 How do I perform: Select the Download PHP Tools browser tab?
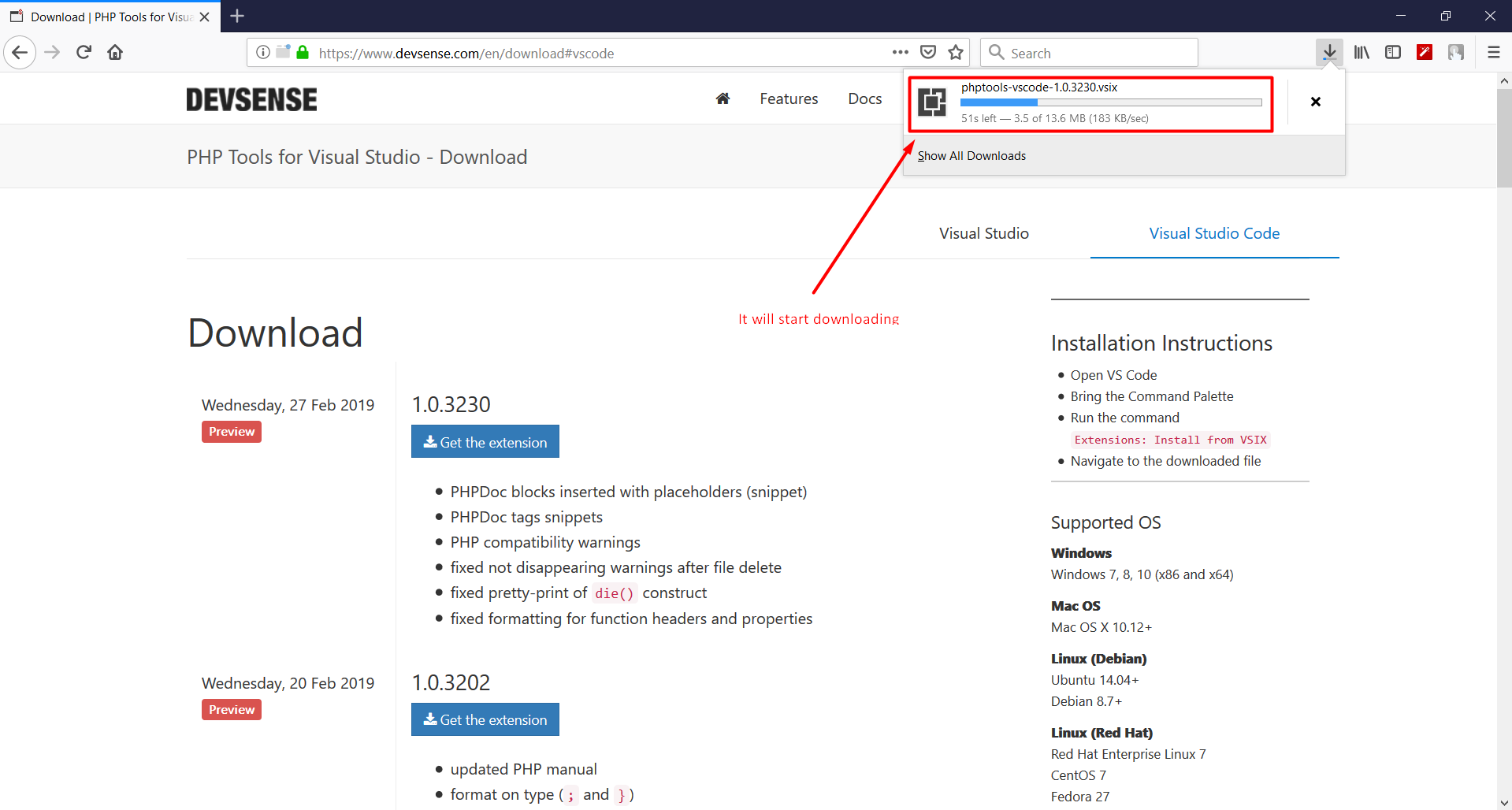110,17
